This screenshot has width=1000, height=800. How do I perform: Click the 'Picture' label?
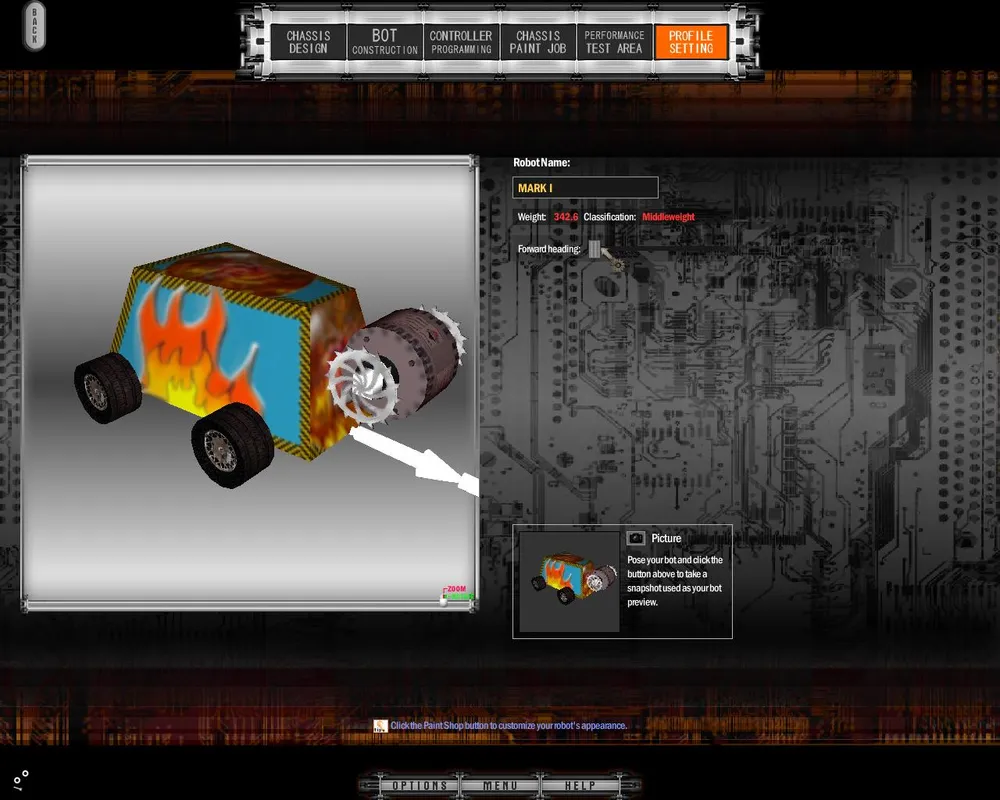coord(666,538)
